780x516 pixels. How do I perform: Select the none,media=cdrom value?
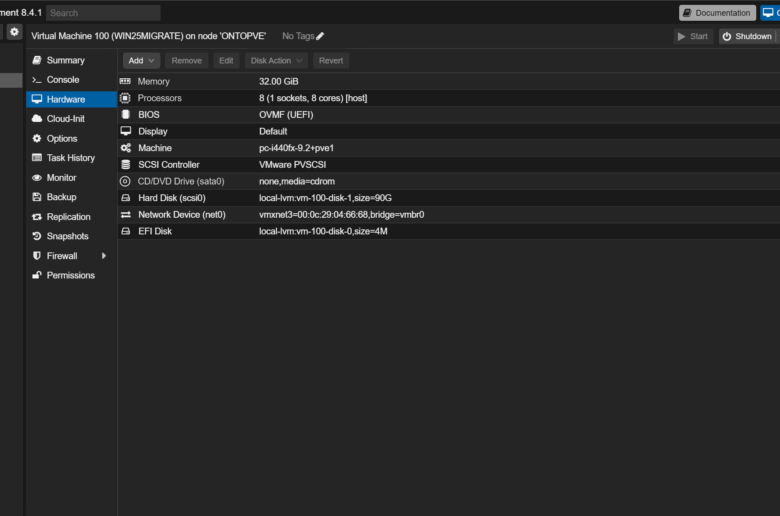point(296,181)
